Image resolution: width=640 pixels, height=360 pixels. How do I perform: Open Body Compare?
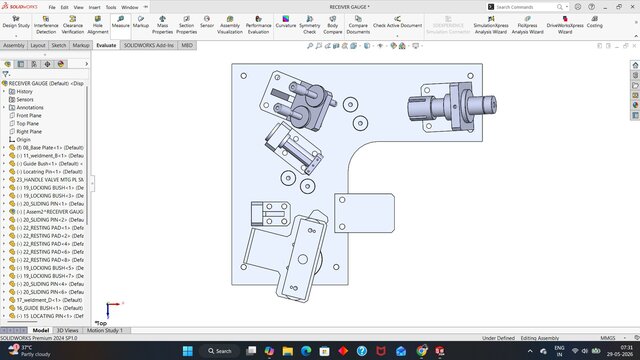coord(333,25)
